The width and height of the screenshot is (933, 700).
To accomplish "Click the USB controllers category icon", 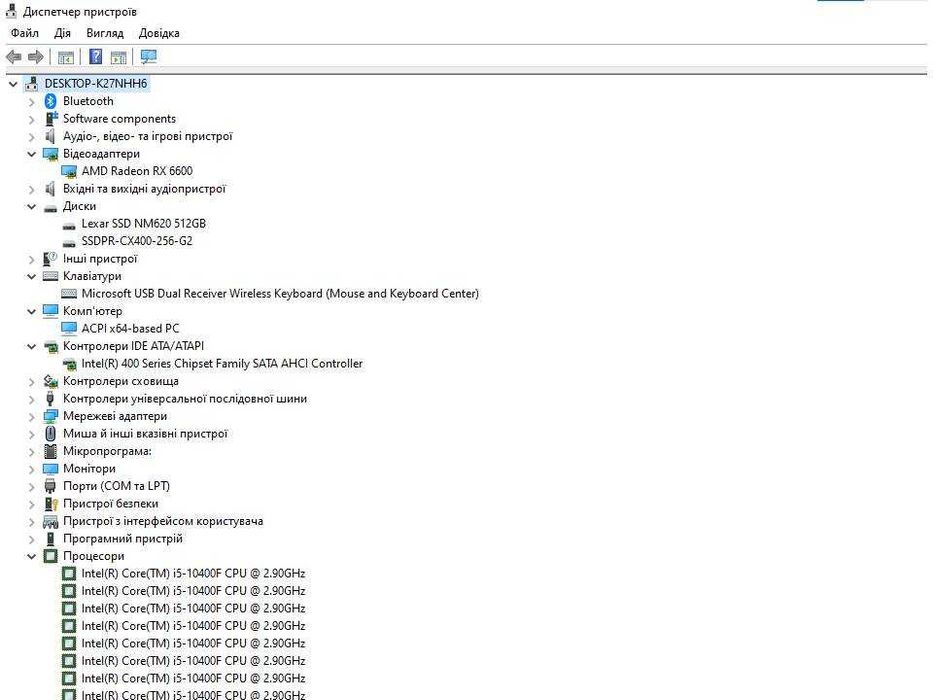I will point(51,399).
